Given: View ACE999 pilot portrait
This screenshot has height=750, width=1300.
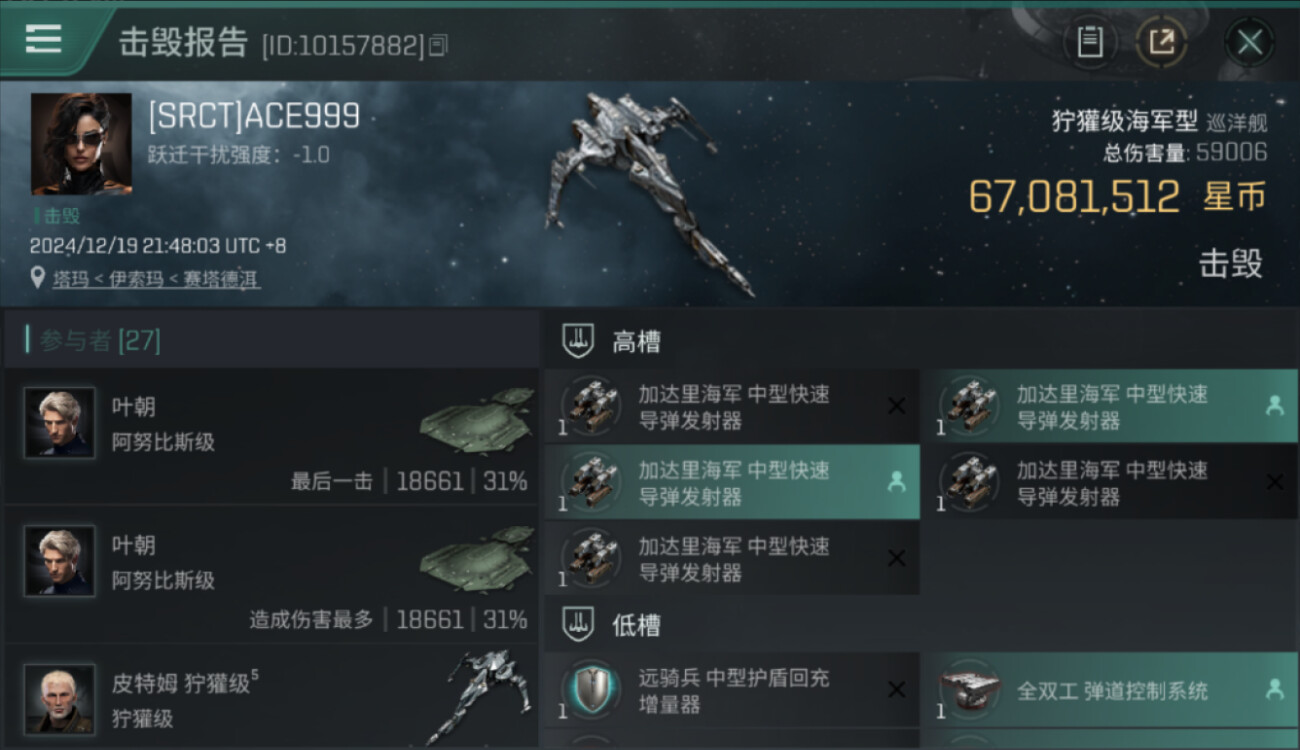Looking at the screenshot, I should click(81, 144).
